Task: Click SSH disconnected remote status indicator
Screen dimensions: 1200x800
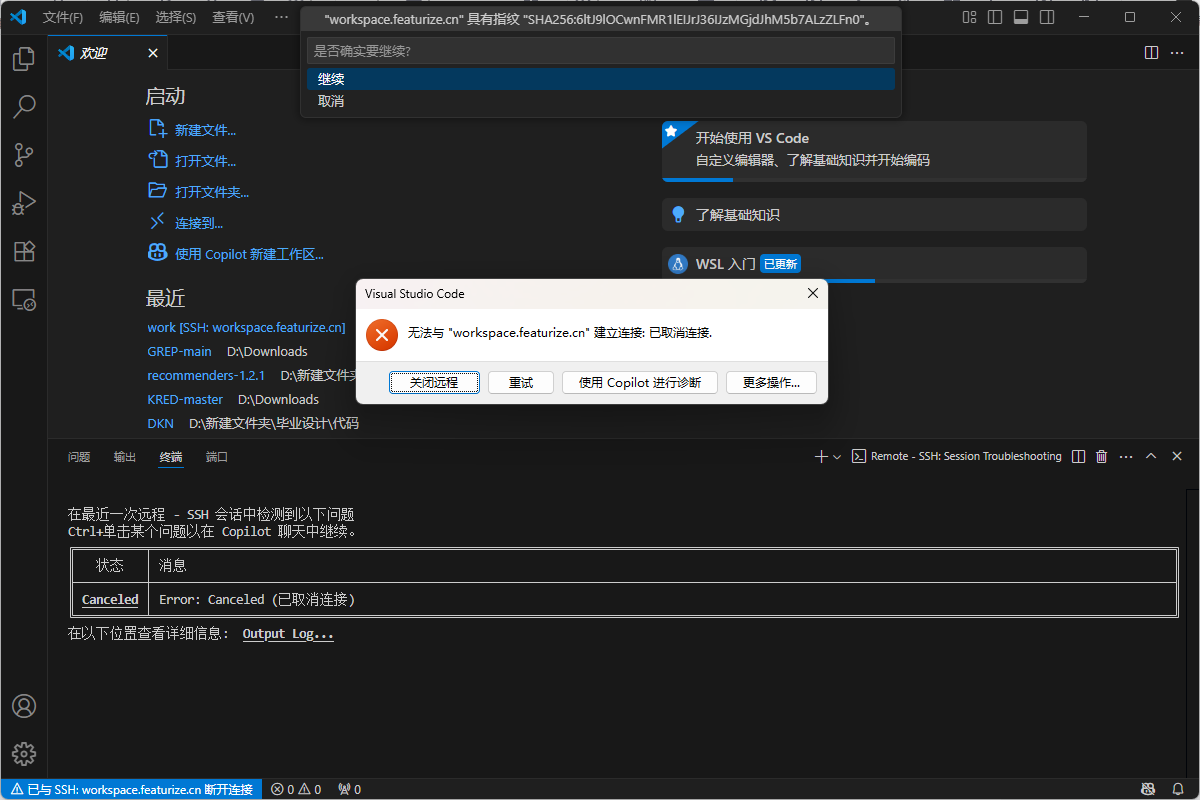Action: point(131,789)
